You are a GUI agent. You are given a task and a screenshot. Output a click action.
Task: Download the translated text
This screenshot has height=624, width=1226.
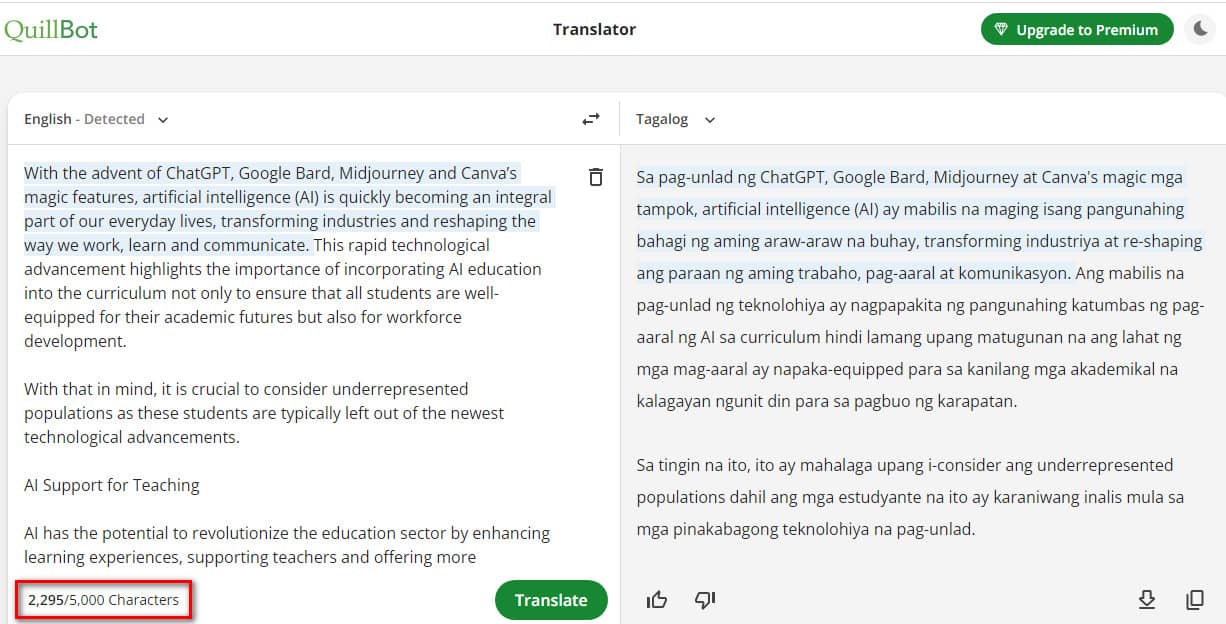click(x=1147, y=600)
